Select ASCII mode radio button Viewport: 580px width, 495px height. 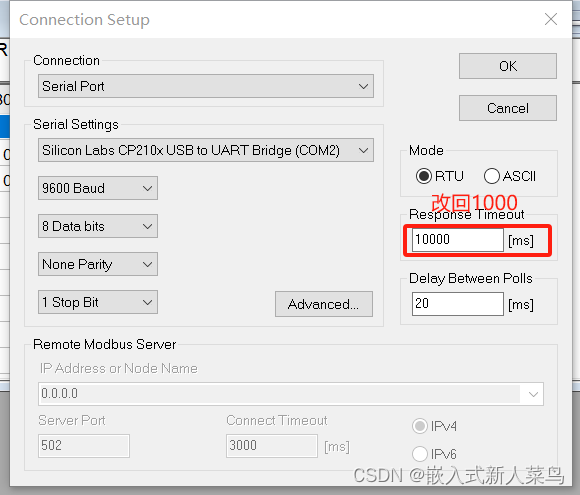click(x=492, y=176)
